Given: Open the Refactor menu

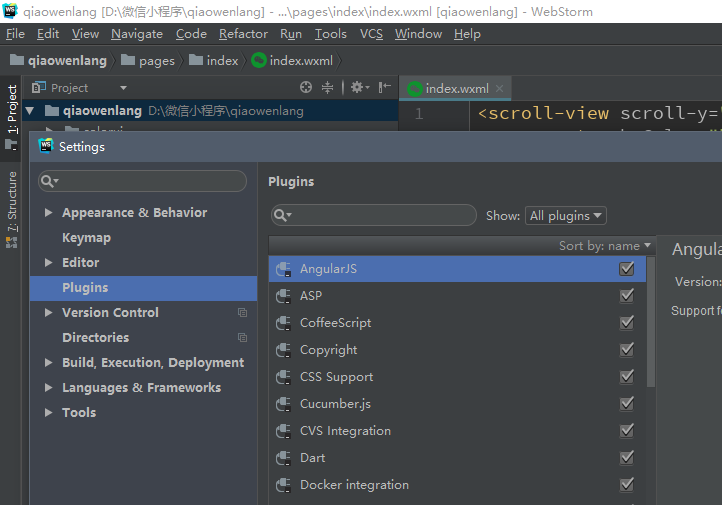Looking at the screenshot, I should click(x=243, y=34).
